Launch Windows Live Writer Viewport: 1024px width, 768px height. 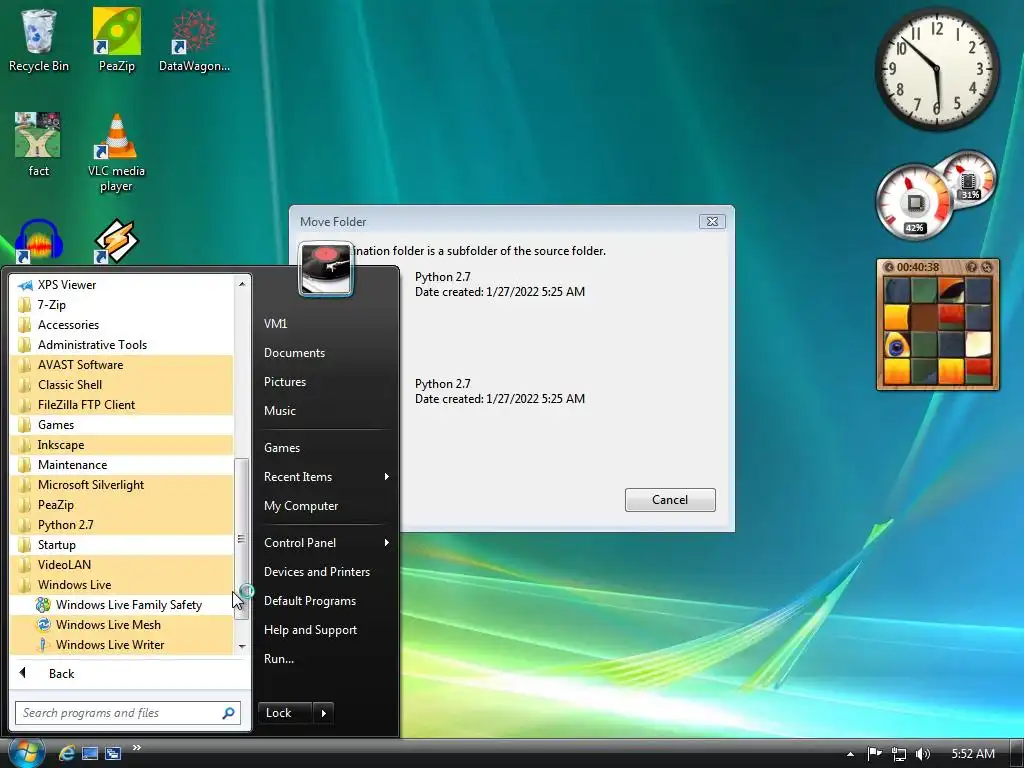(121, 645)
